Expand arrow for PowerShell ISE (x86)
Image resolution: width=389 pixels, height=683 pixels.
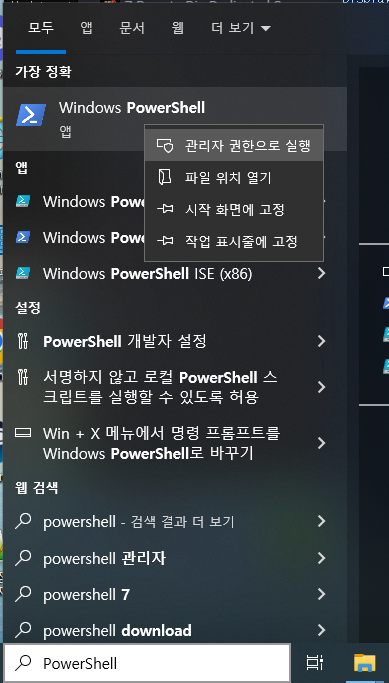click(x=321, y=273)
